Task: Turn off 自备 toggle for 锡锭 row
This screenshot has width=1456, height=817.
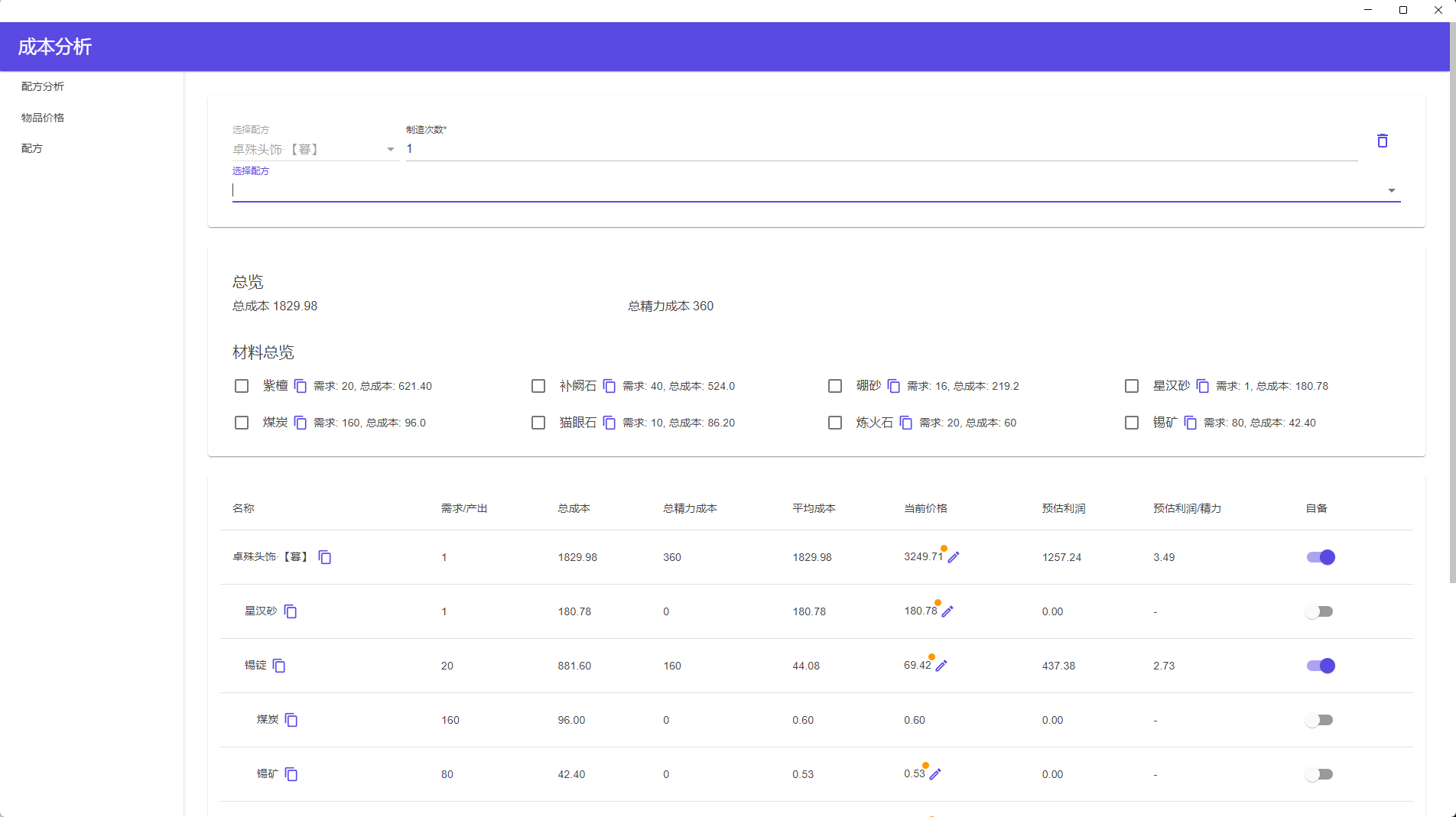Action: point(1321,666)
